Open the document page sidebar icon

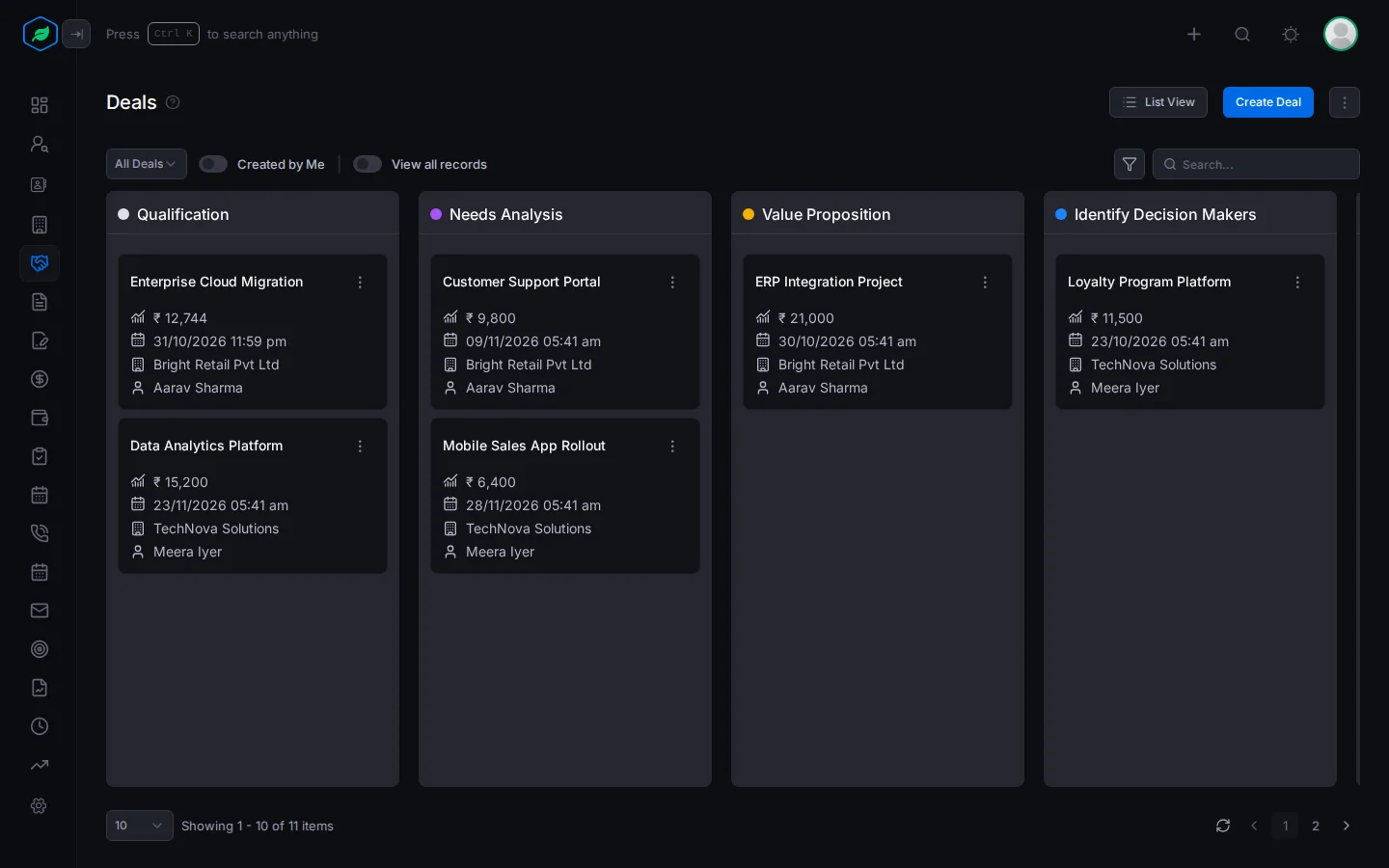(x=40, y=302)
